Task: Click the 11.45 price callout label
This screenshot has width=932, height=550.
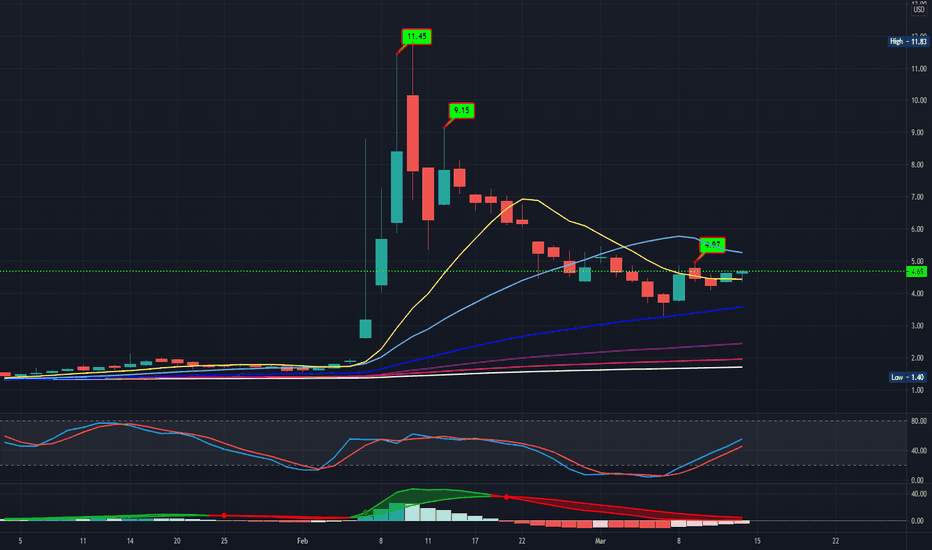Action: pos(417,37)
